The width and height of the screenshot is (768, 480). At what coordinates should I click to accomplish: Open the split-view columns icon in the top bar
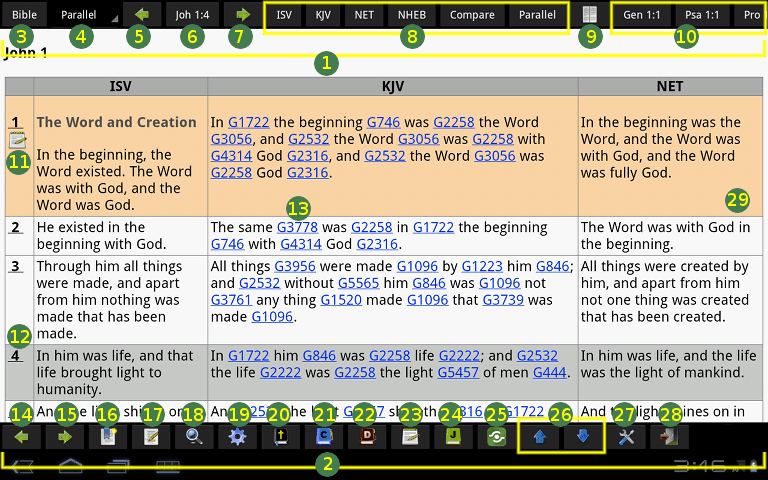590,15
